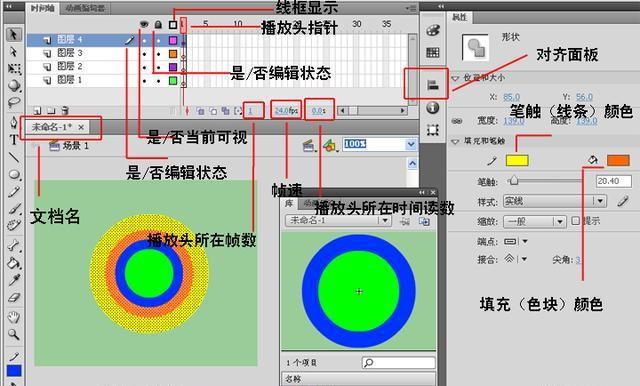Switch to the 动画编辑器 tab
Image resolution: width=640 pixels, height=386 pixels.
pos(85,8)
